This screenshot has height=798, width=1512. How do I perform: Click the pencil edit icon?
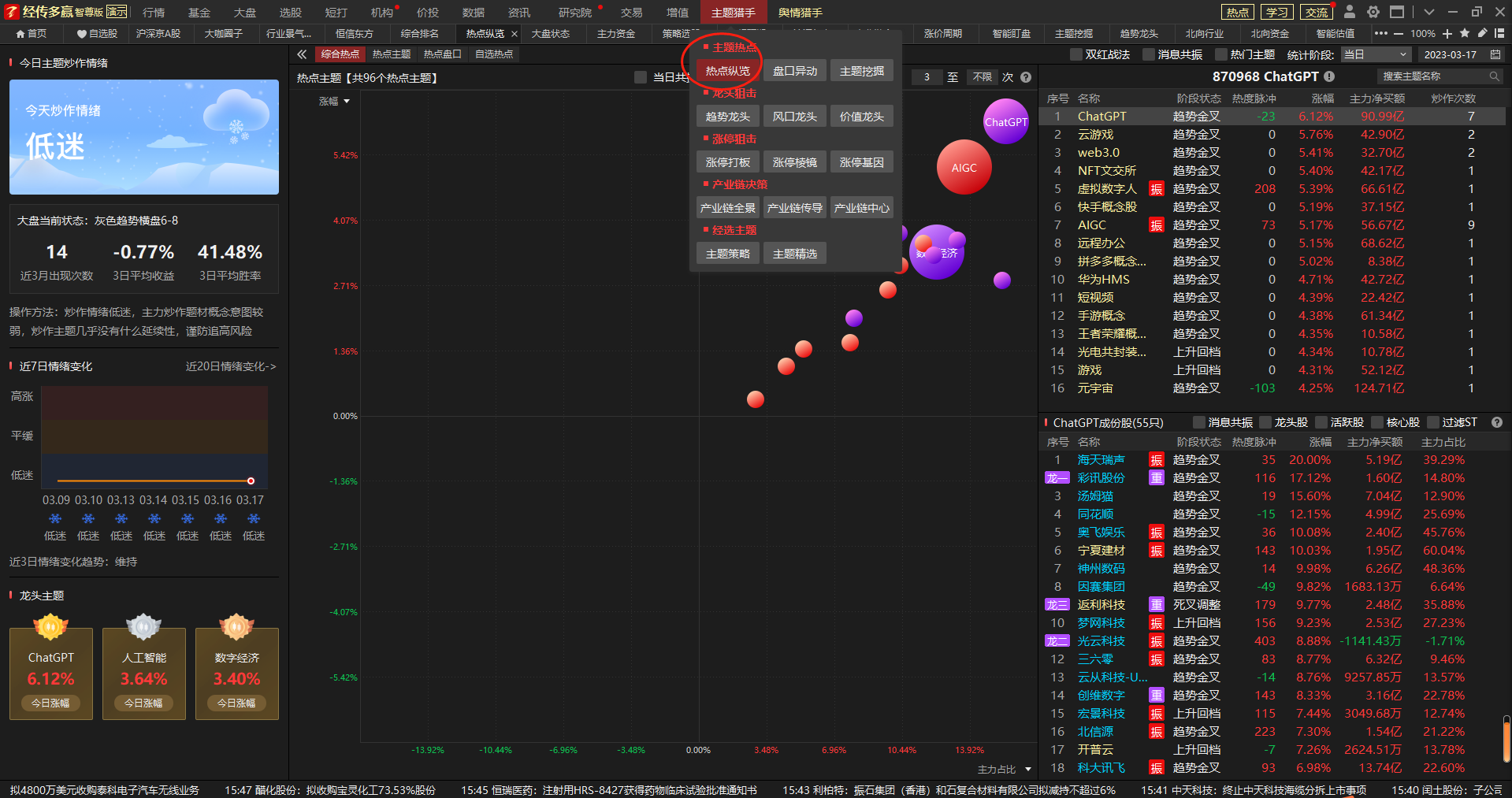point(1482,33)
